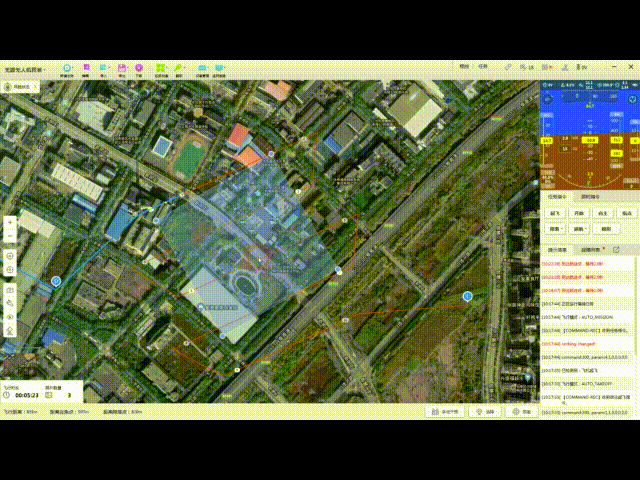Viewport: 640px width, 480px height.
Task: Toggle the network status pill on map
Action: [20, 87]
